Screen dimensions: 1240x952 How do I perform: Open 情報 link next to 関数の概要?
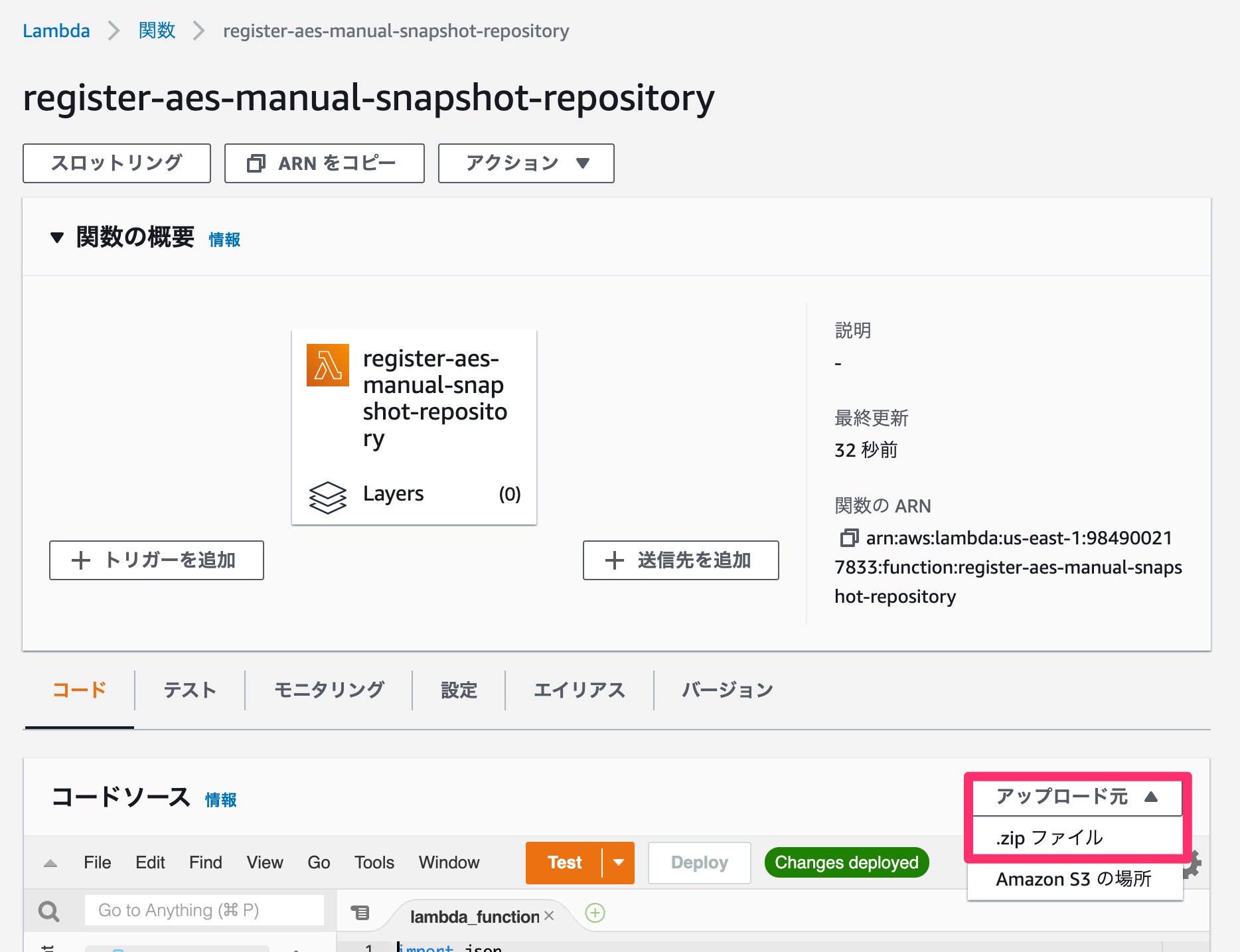click(224, 240)
